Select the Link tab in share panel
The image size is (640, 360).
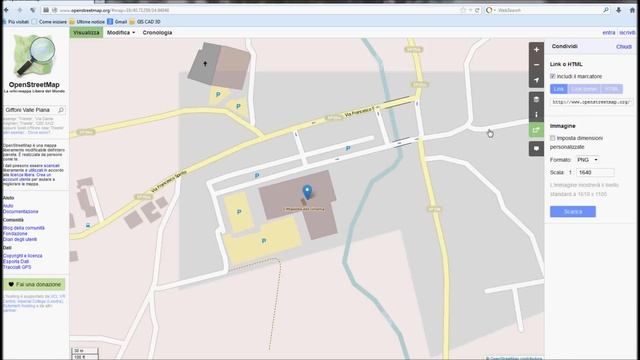click(558, 89)
